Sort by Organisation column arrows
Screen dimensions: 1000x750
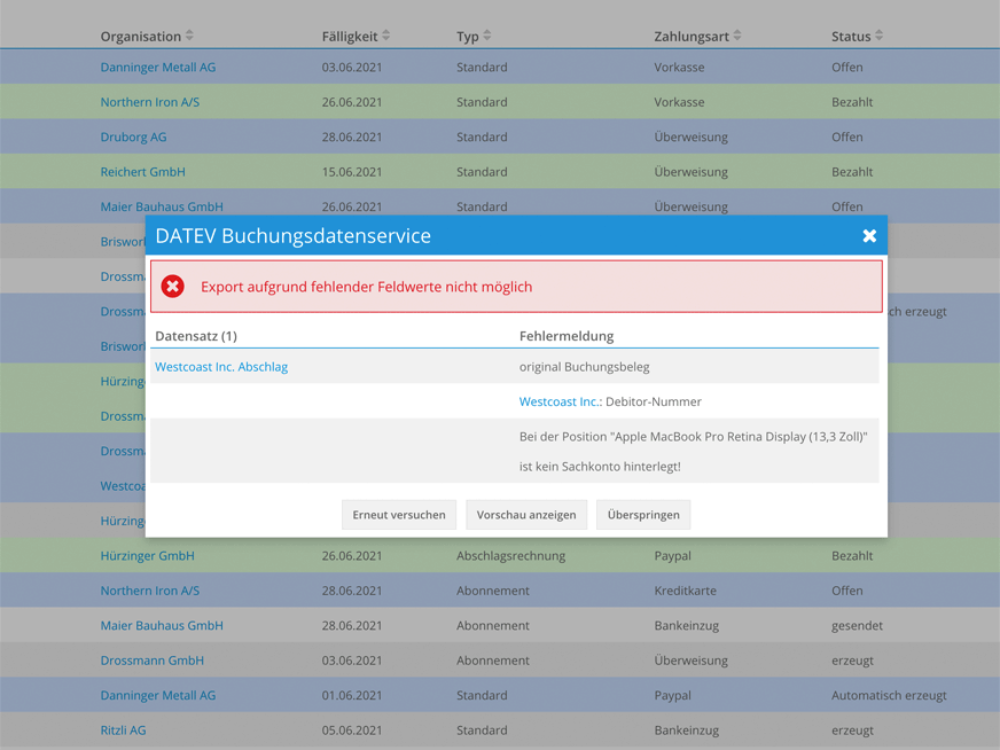click(190, 36)
